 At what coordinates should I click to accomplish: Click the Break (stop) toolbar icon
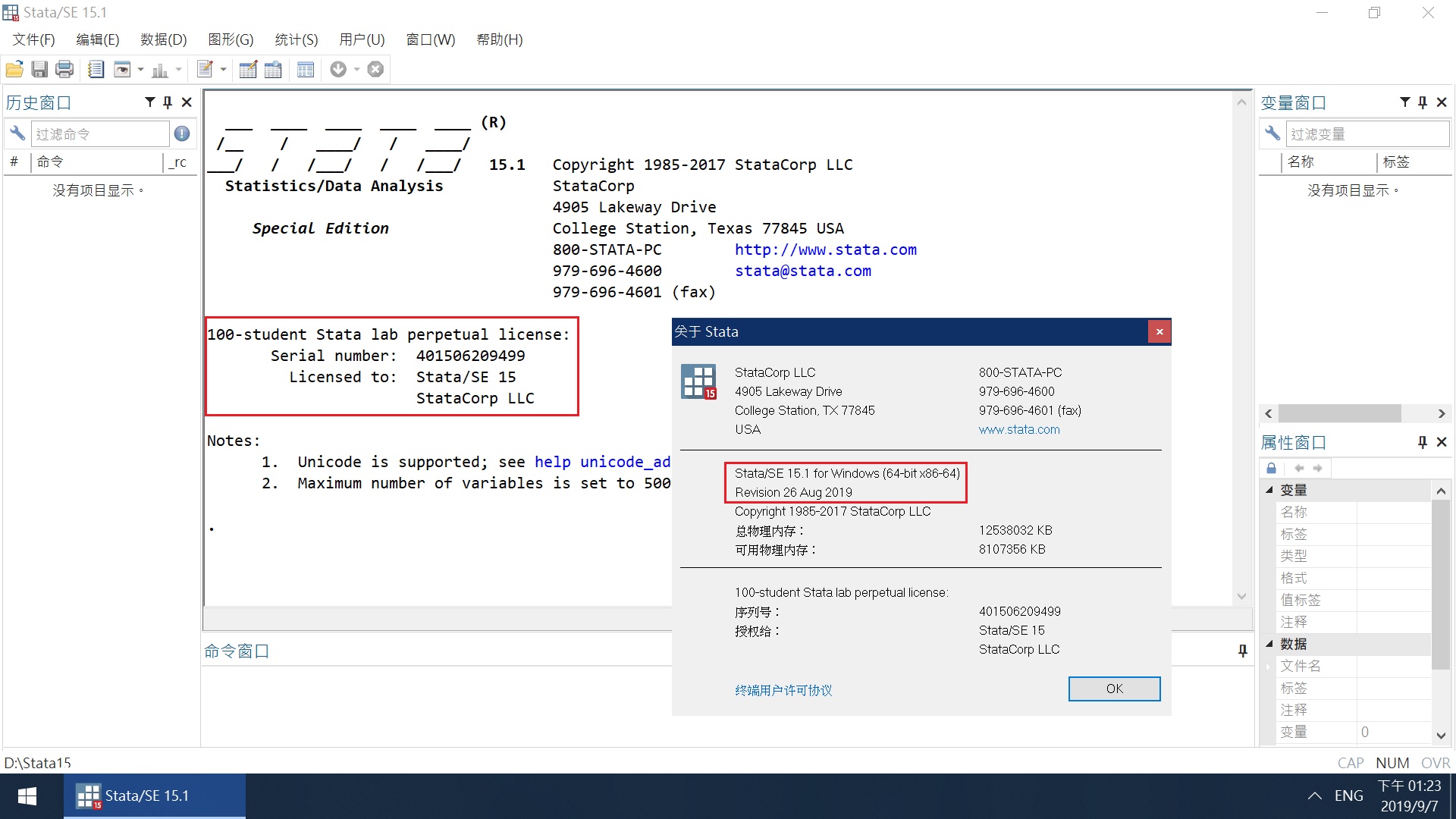coord(375,70)
